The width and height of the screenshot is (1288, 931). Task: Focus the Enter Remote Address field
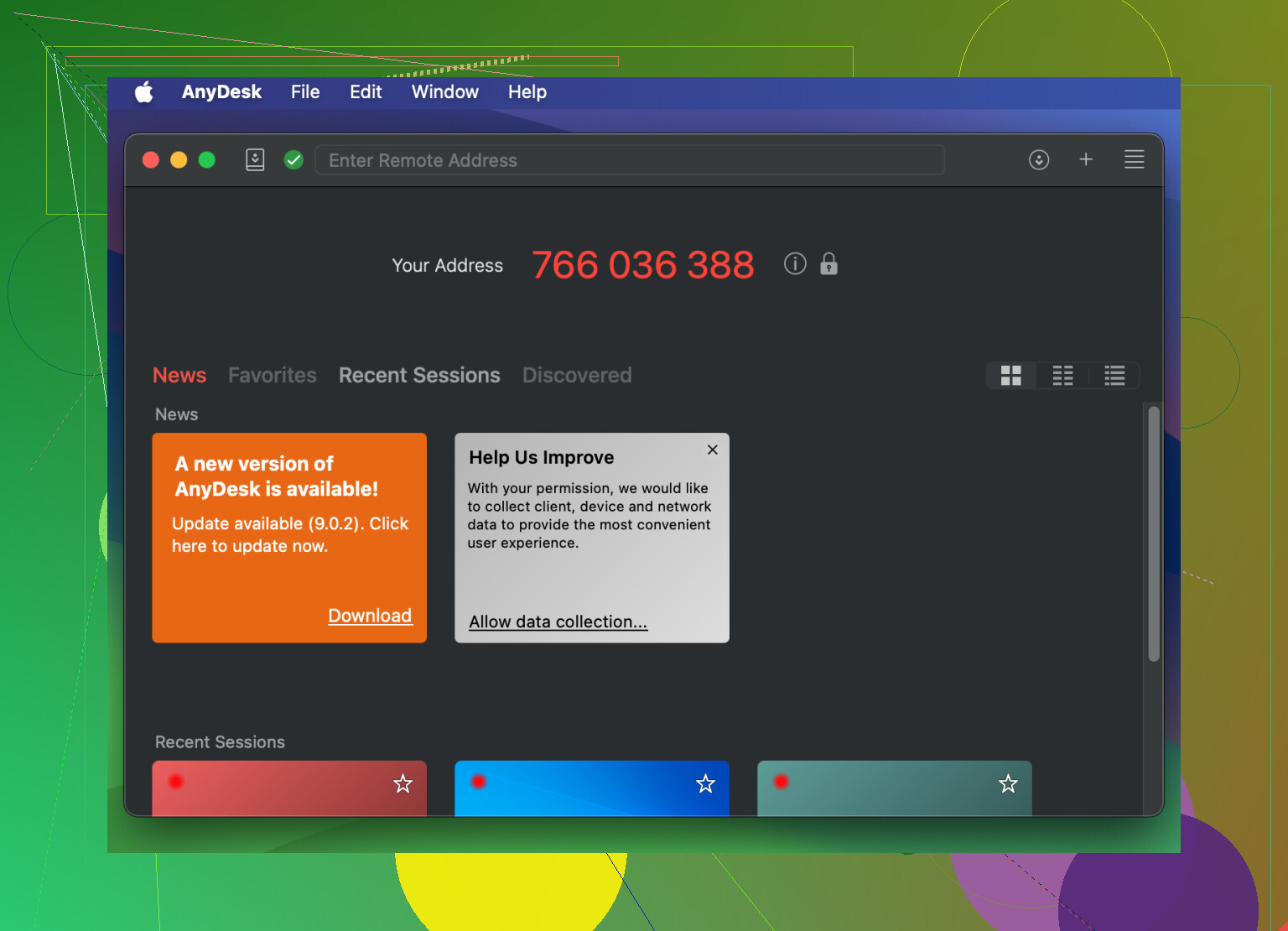pyautogui.click(x=630, y=160)
